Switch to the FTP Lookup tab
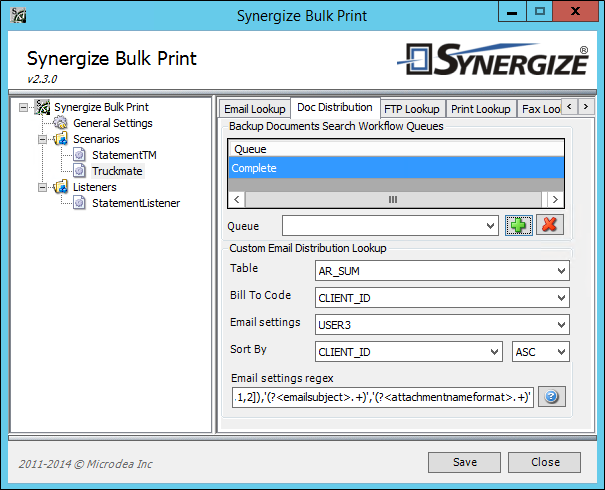Image resolution: width=605 pixels, height=490 pixels. coord(412,109)
